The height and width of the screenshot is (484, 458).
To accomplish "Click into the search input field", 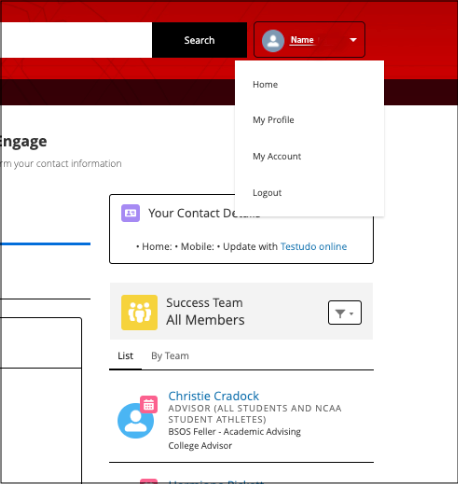I will point(76,40).
